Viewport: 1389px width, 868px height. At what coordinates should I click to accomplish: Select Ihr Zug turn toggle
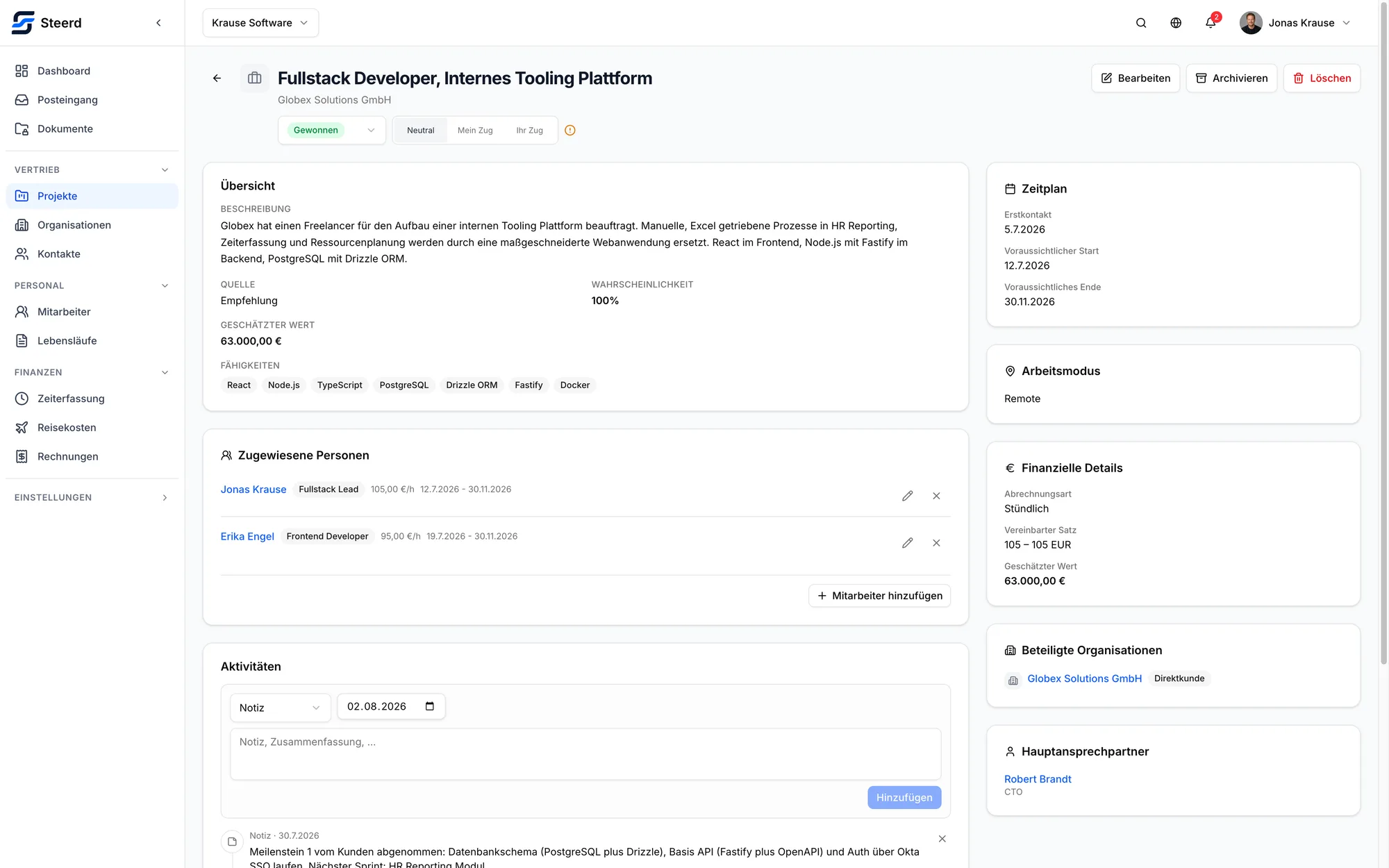(x=530, y=131)
